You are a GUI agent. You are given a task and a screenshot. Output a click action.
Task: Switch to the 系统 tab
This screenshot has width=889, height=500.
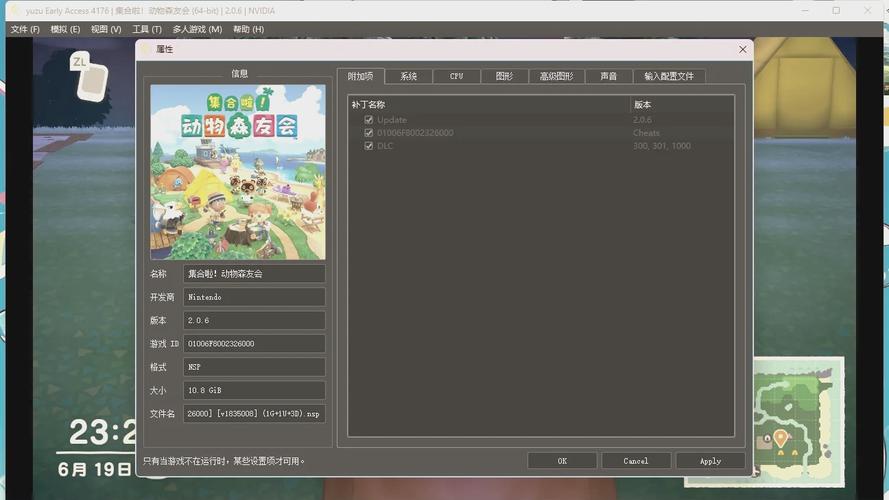[x=408, y=76]
